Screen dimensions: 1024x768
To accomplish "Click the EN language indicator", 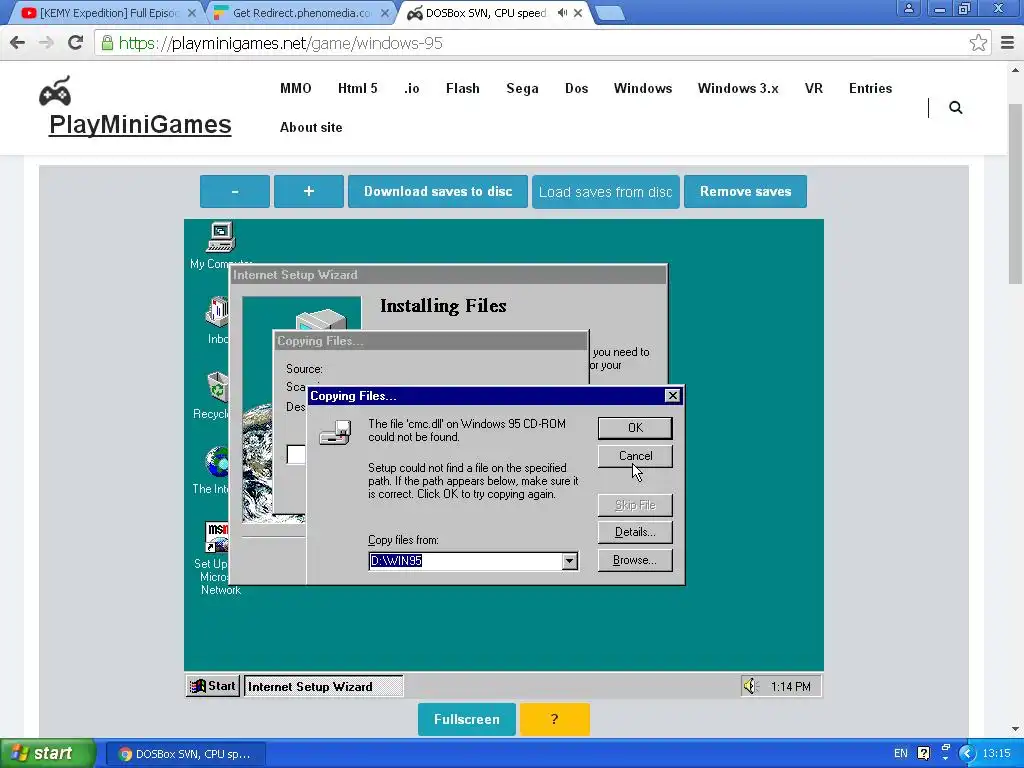I will [x=901, y=754].
